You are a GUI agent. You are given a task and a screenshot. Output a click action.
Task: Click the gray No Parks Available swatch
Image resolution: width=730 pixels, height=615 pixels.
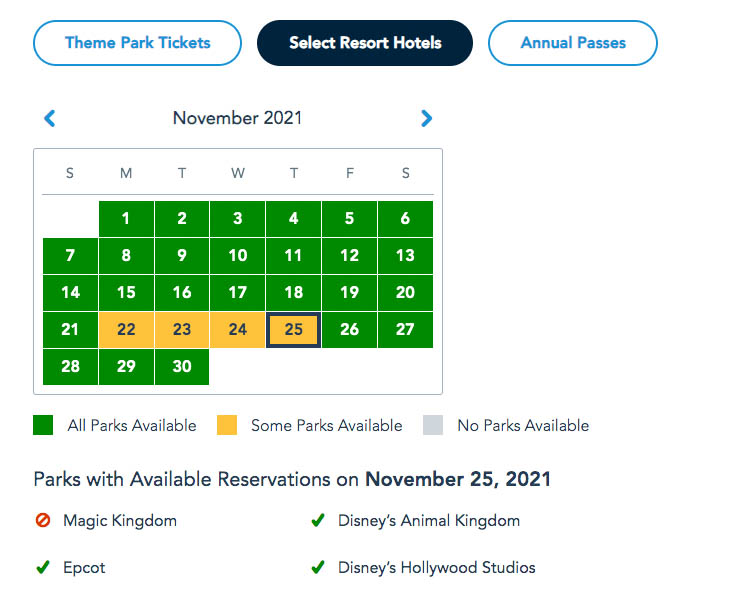[433, 425]
